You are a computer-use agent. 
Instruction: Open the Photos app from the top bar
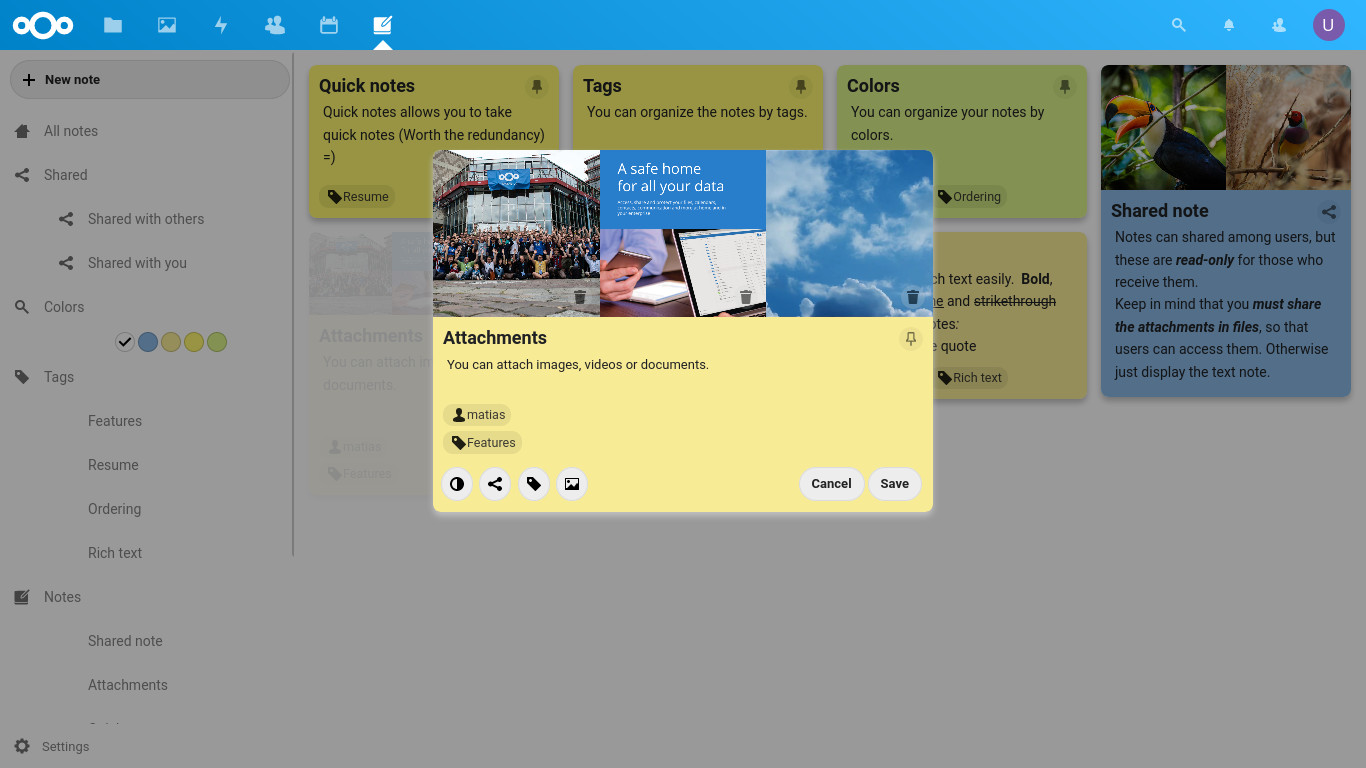click(167, 25)
